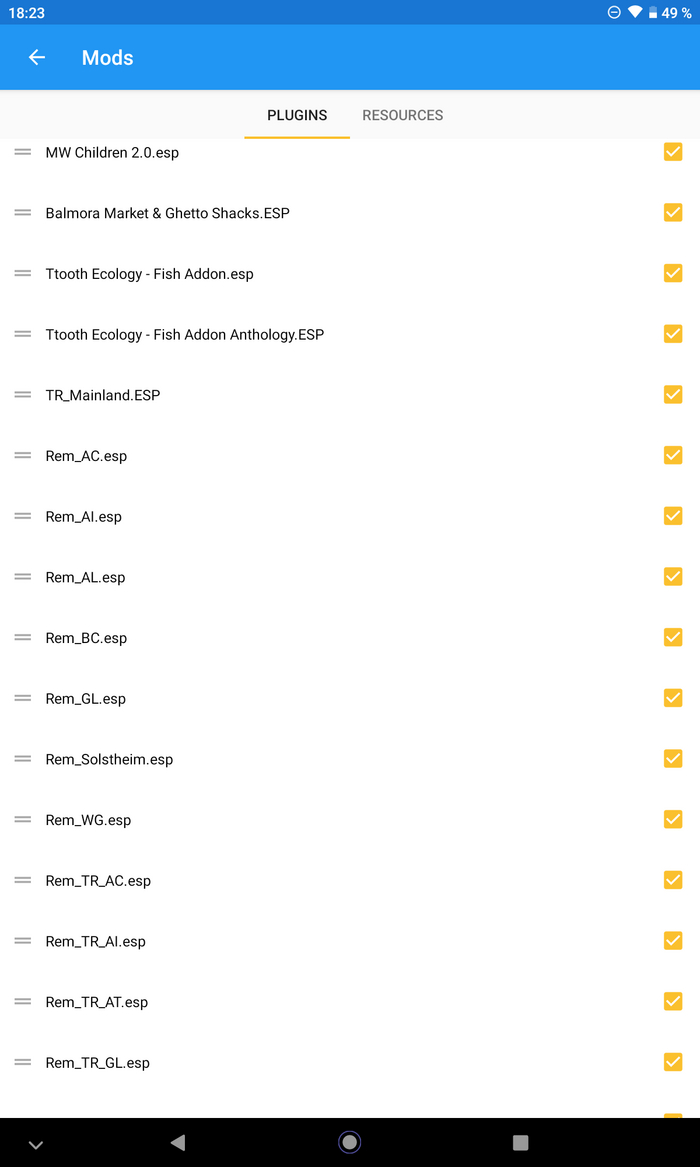Tap the Wi-Fi status icon
The width and height of the screenshot is (700, 1167).
[x=634, y=13]
